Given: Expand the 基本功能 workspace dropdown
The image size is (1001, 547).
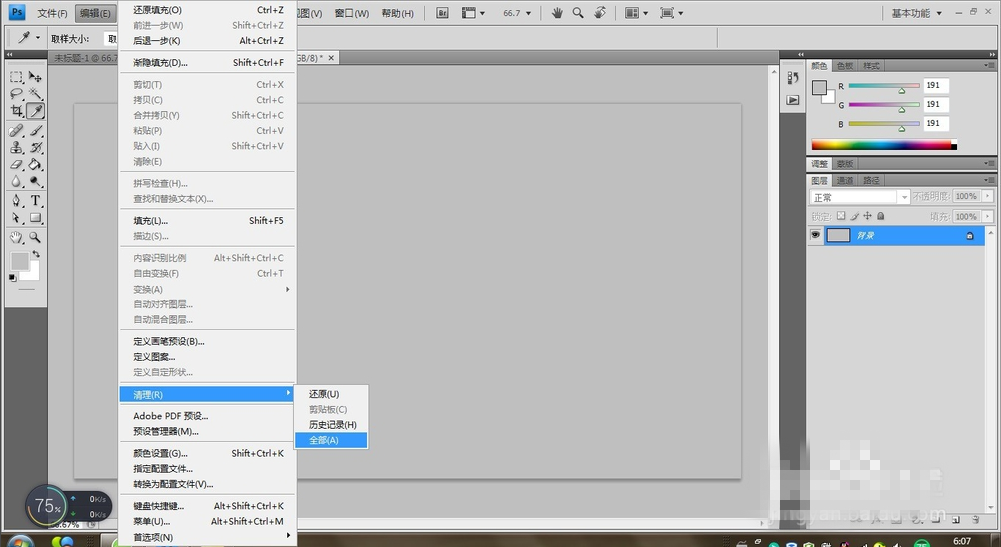Looking at the screenshot, I should tap(915, 13).
